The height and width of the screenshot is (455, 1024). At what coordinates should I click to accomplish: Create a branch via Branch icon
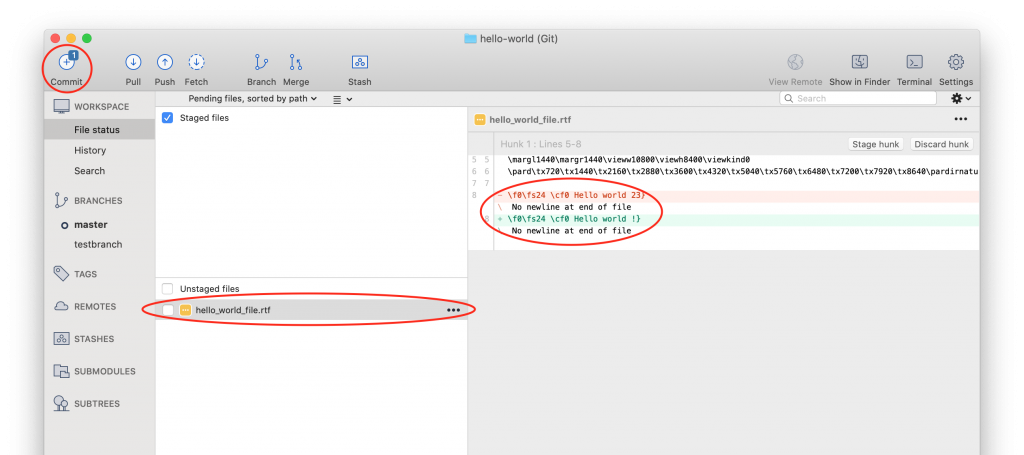(261, 63)
